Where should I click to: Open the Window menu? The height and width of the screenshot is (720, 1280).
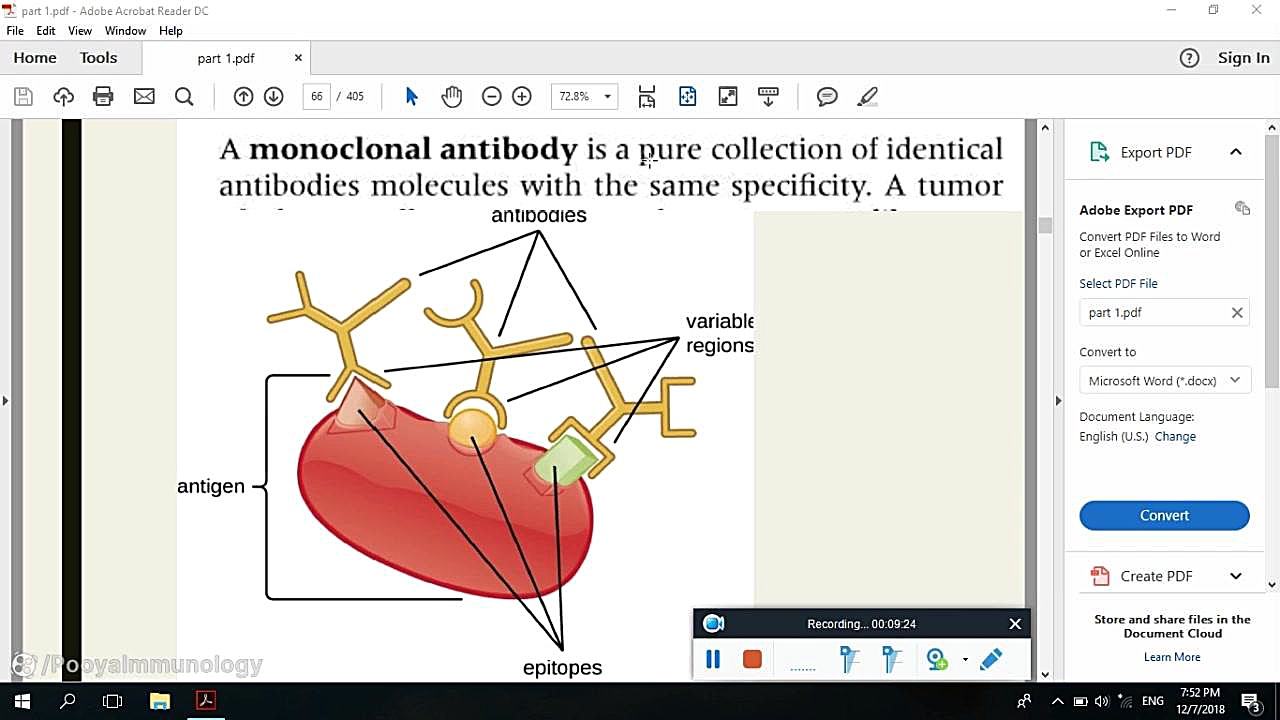(x=125, y=31)
